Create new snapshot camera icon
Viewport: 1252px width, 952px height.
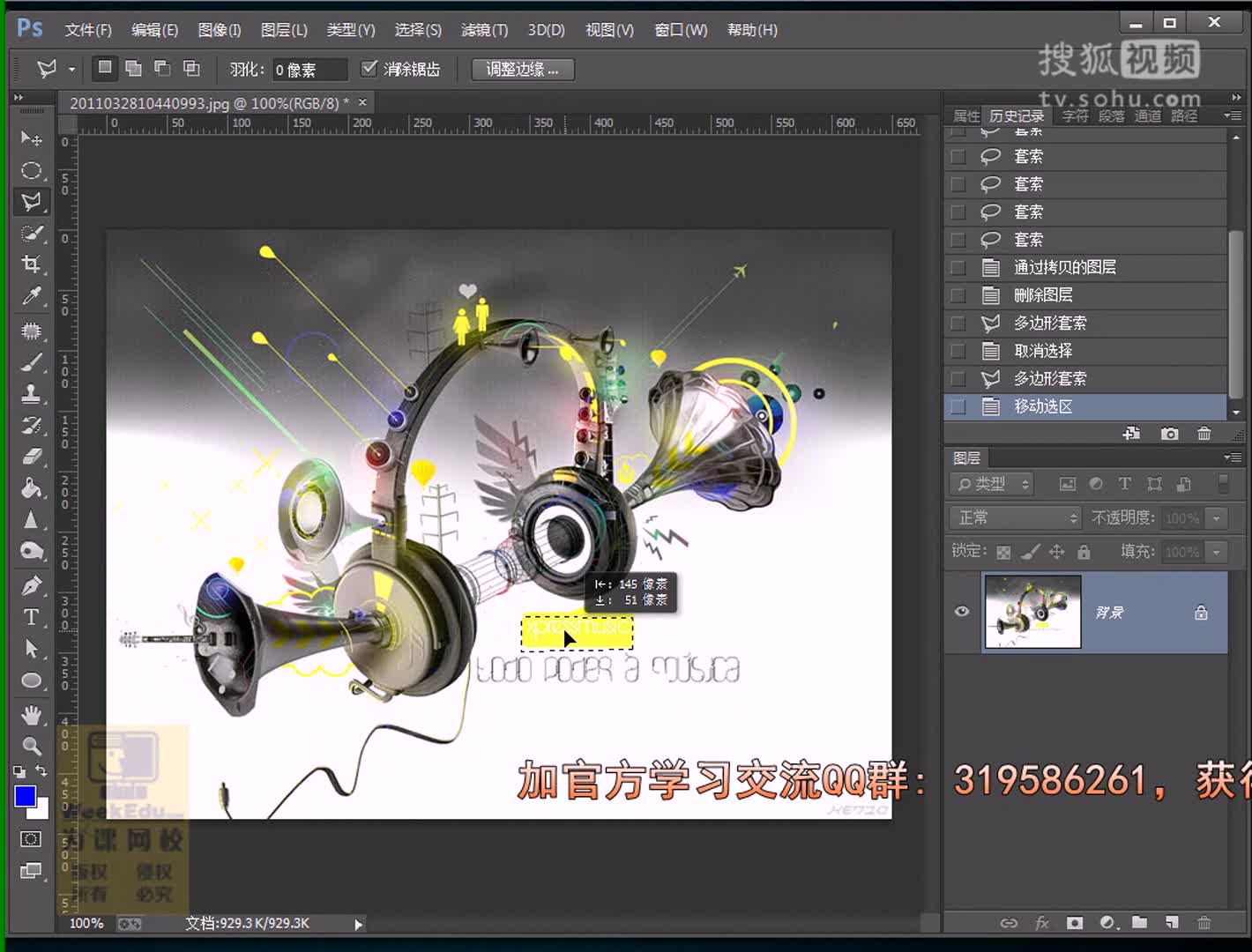1169,434
